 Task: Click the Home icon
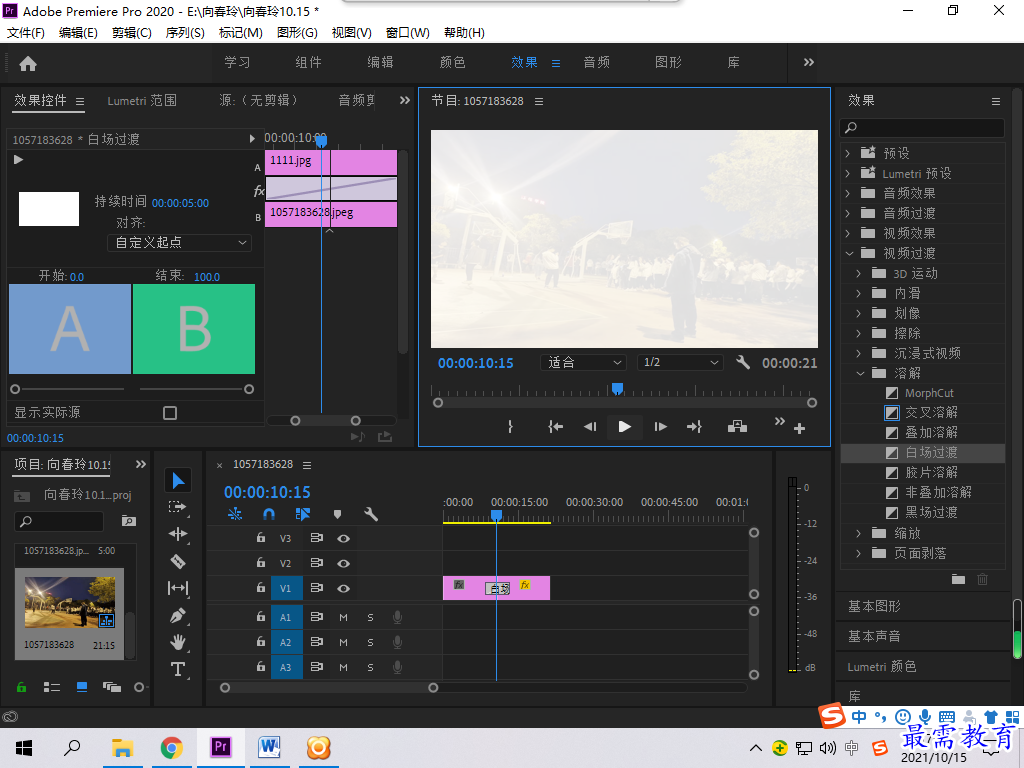(x=28, y=63)
